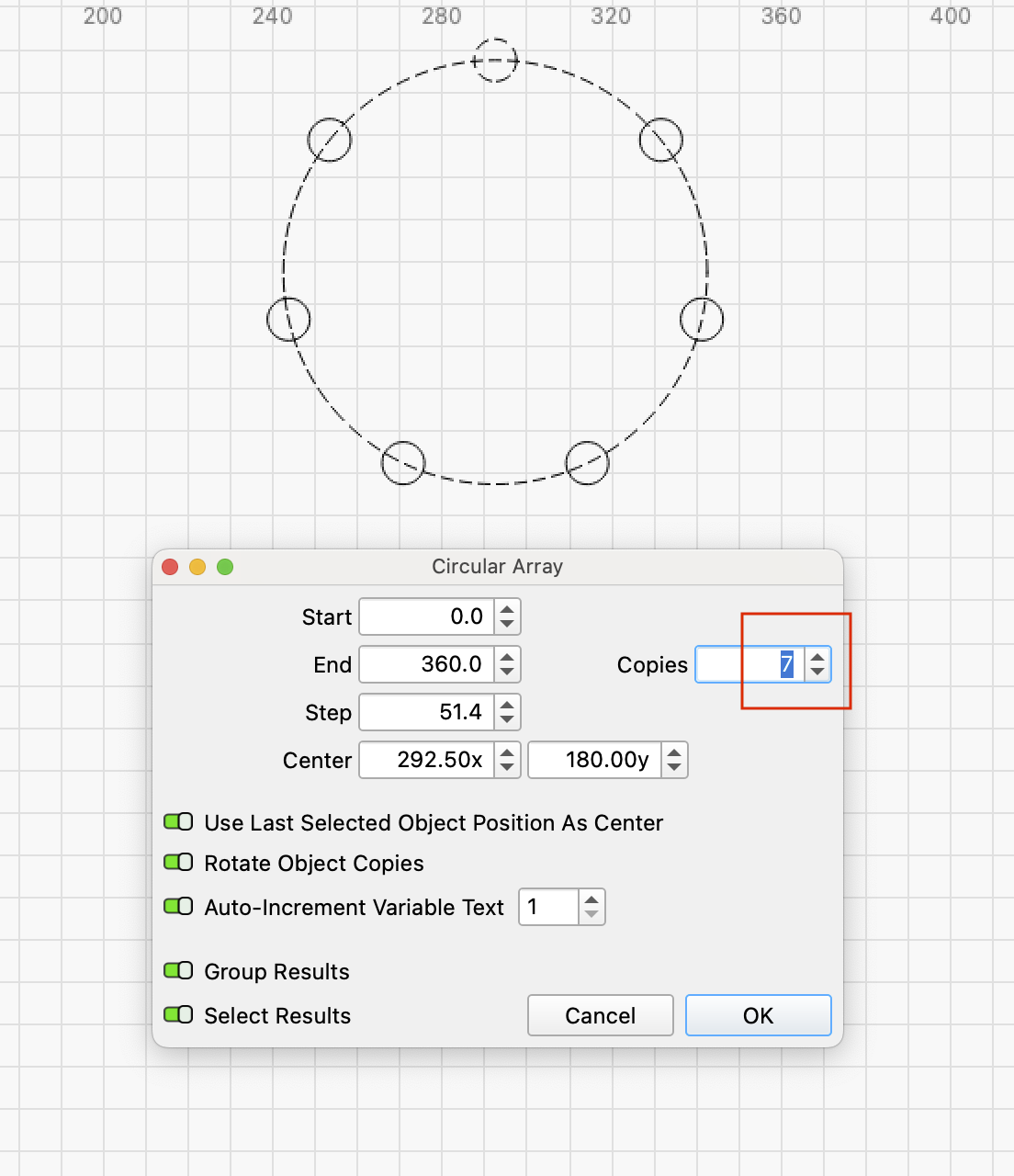Turn off Group Results toggle
This screenshot has width=1014, height=1176.
178,970
